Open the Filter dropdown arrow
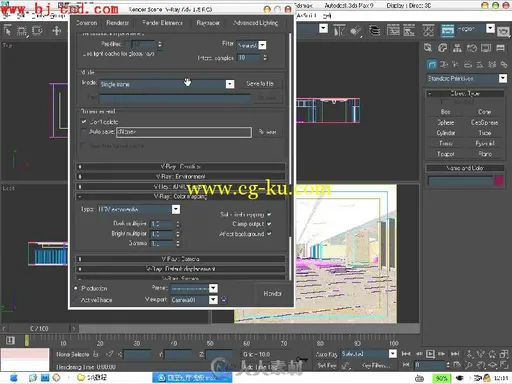Screen dimensions: 512x384 click(x=262, y=45)
